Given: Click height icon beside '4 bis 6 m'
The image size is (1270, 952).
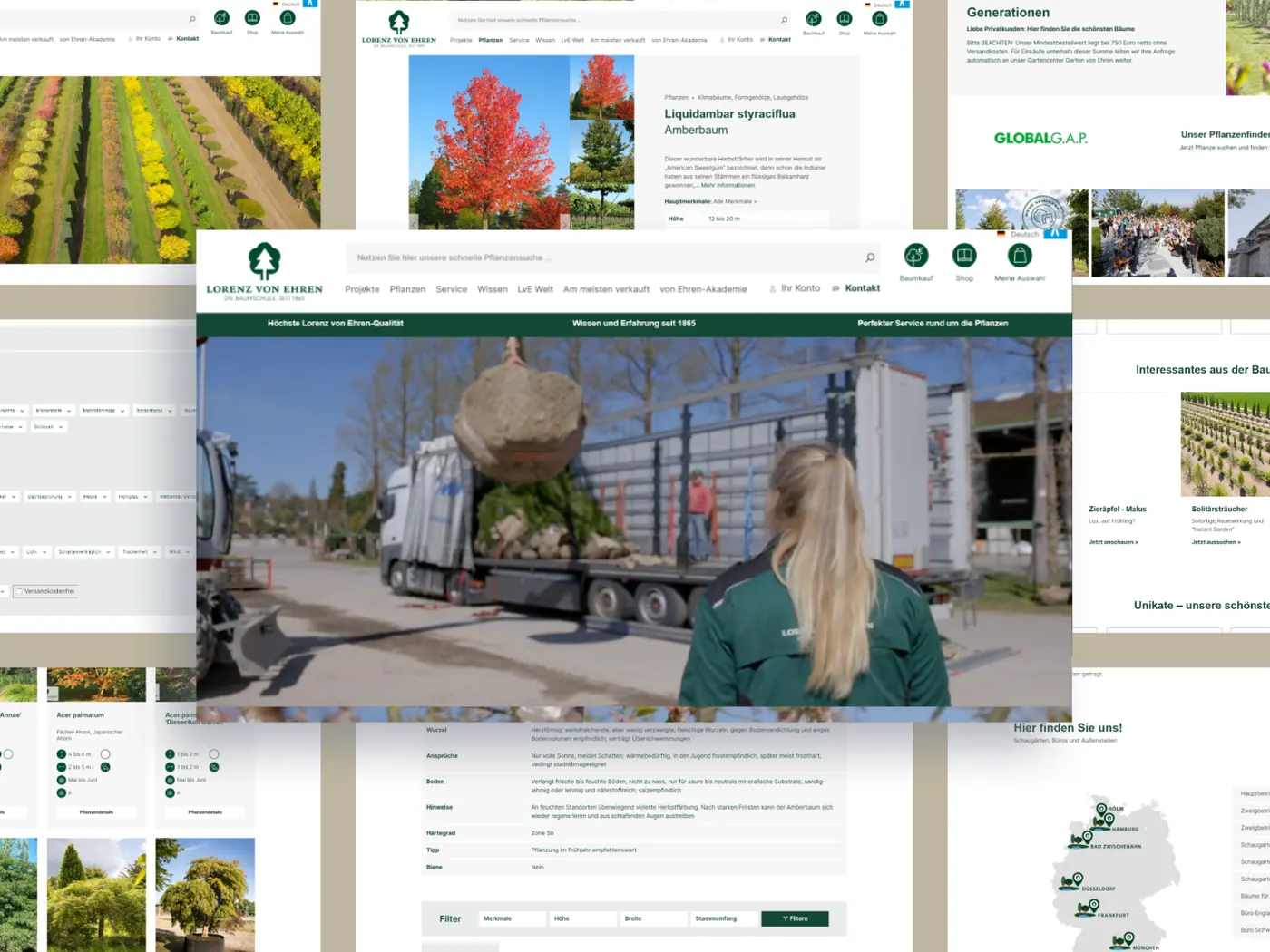Looking at the screenshot, I should click(x=62, y=754).
